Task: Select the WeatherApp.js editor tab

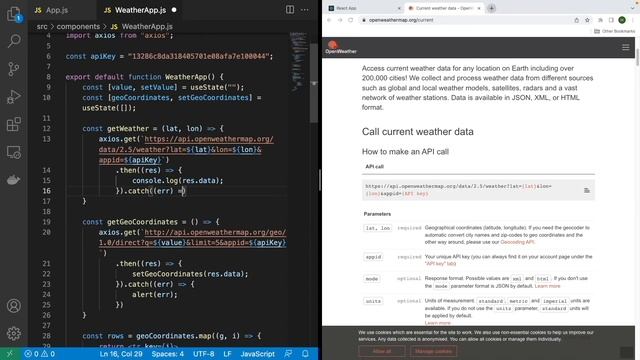Action: [x=140, y=10]
